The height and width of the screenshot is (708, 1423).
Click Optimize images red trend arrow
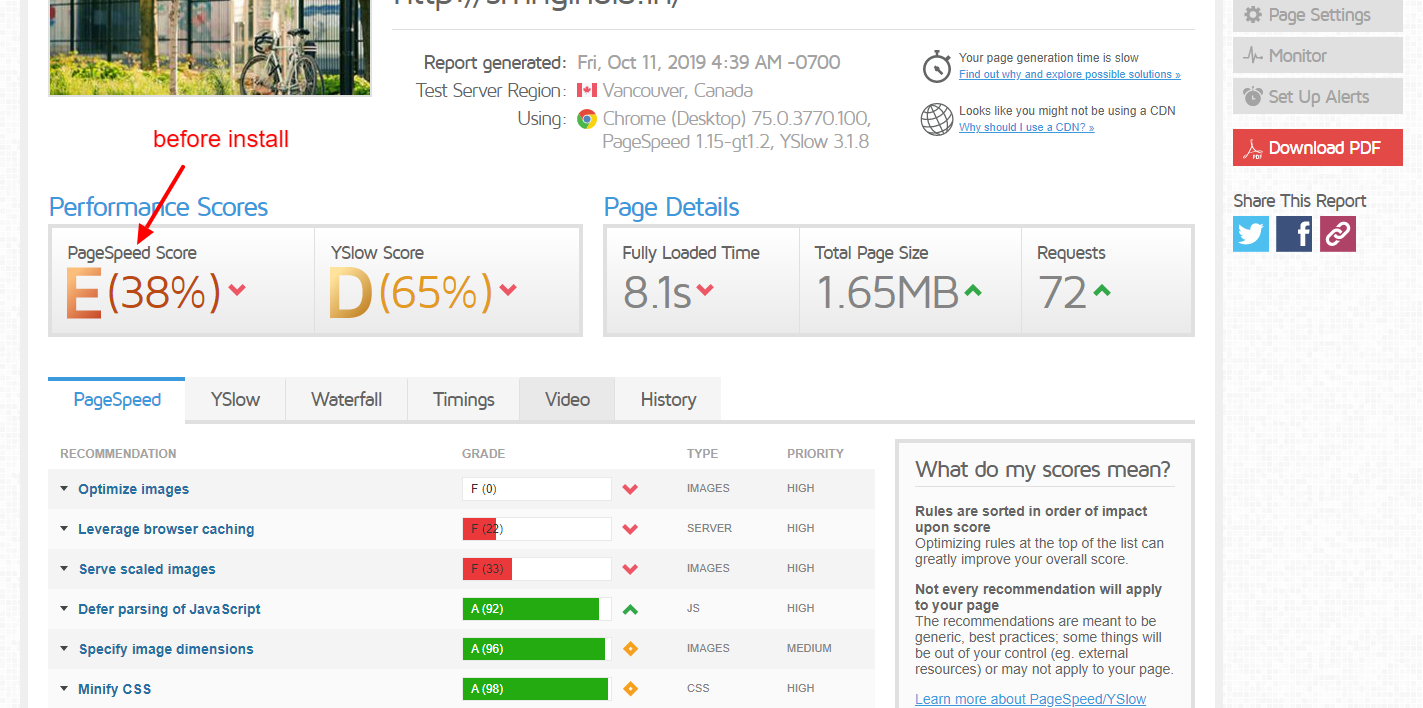pyautogui.click(x=630, y=489)
